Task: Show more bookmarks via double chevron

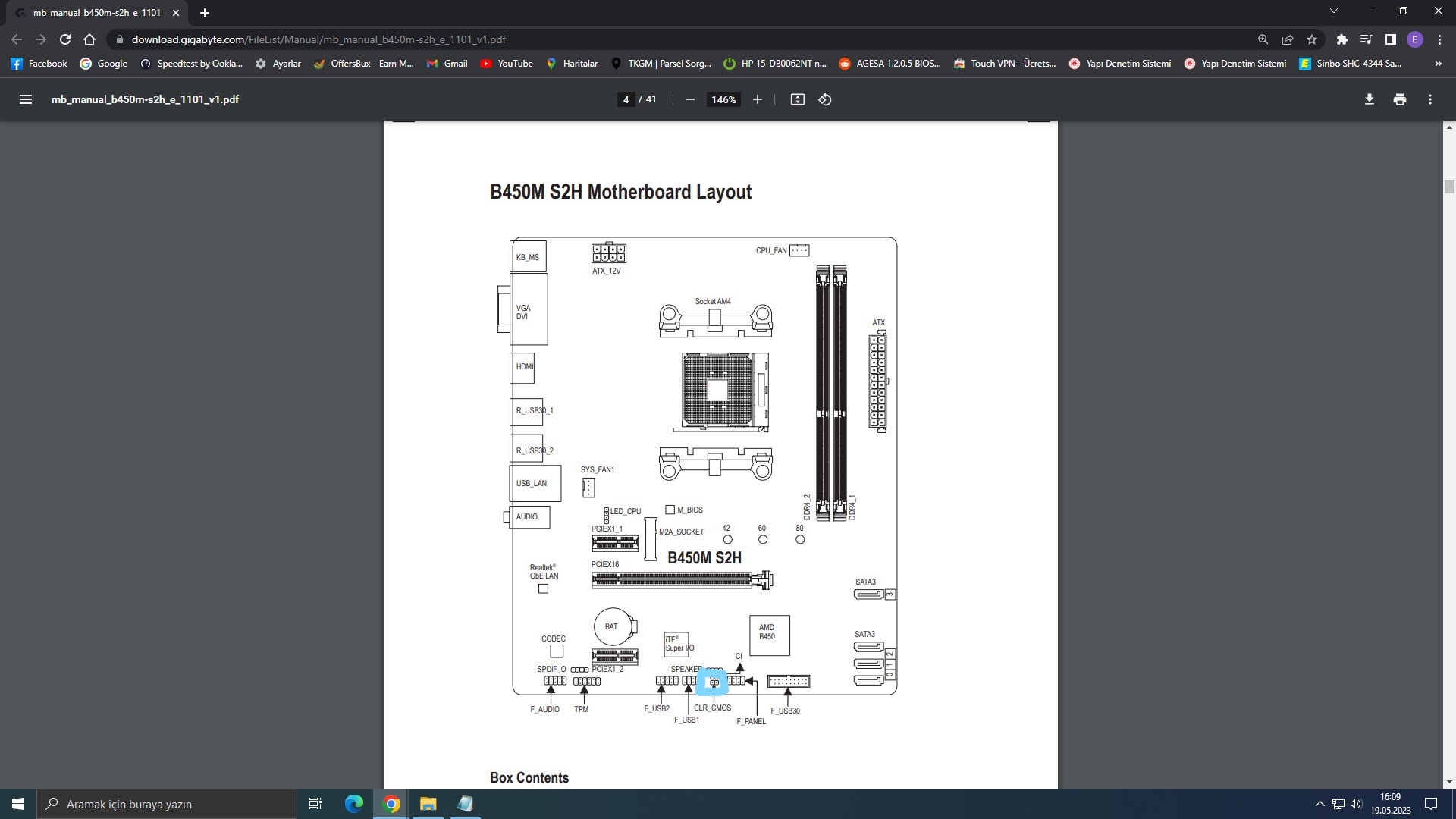Action: pyautogui.click(x=1438, y=64)
